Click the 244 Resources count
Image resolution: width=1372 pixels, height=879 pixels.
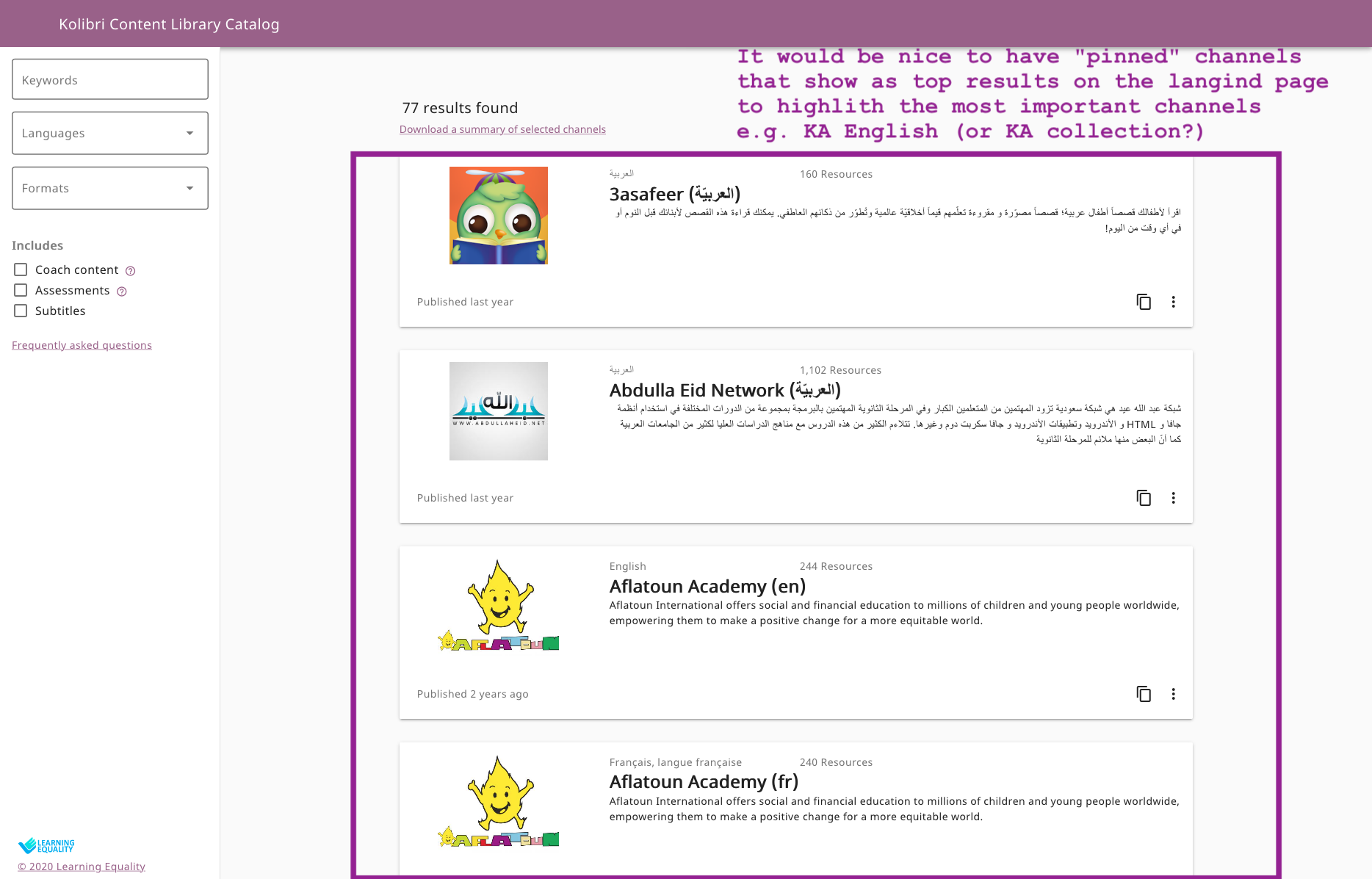pos(836,566)
